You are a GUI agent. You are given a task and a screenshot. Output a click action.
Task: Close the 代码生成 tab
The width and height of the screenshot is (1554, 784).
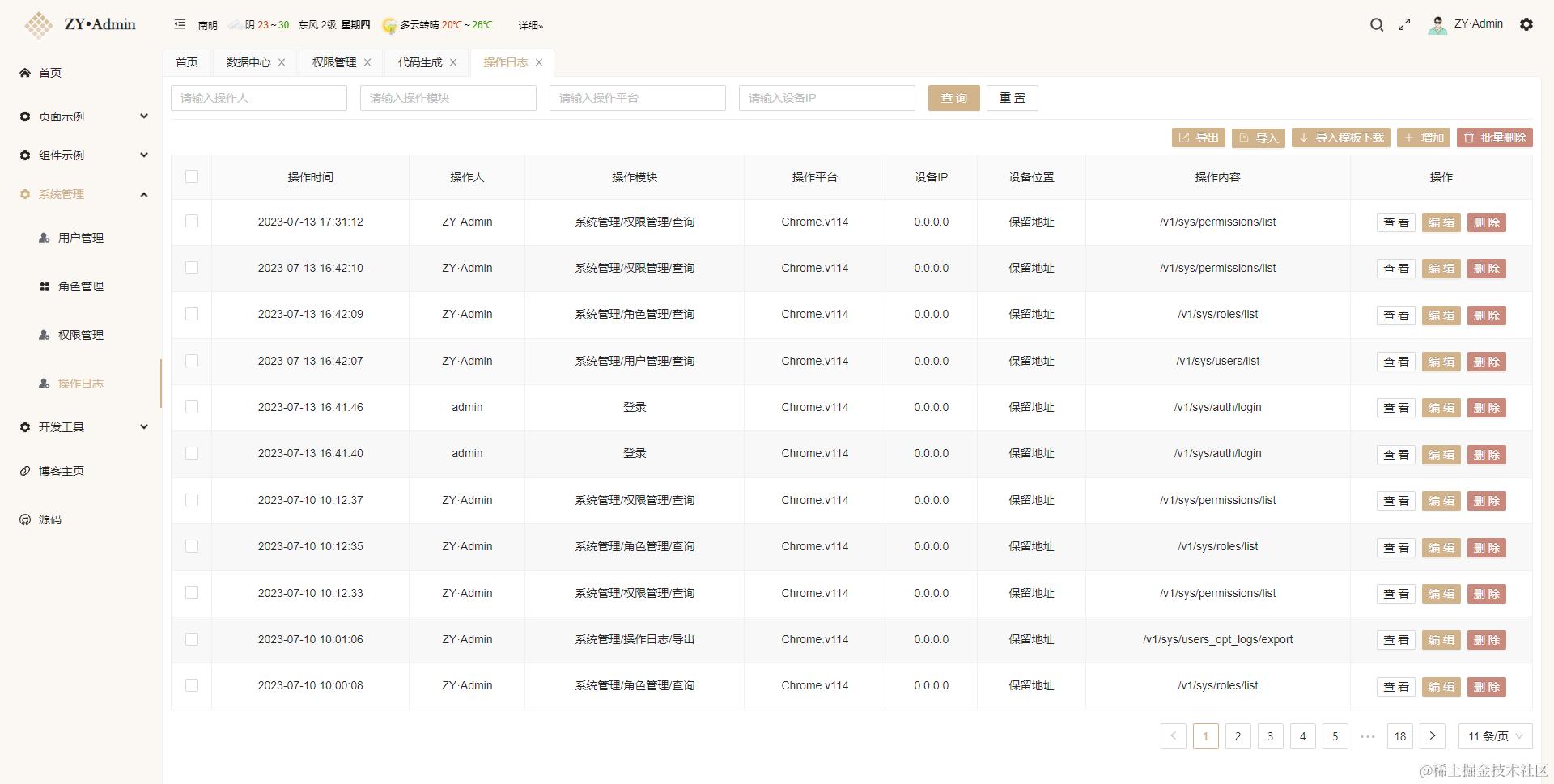[x=453, y=62]
